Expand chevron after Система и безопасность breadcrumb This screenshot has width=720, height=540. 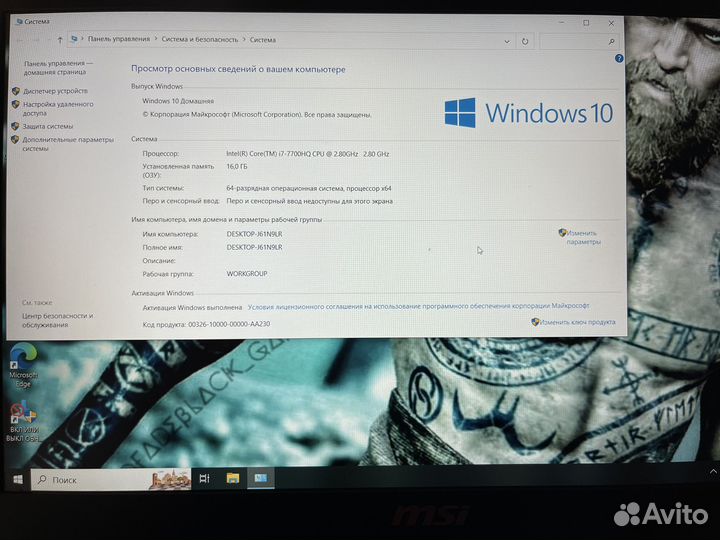(243, 40)
